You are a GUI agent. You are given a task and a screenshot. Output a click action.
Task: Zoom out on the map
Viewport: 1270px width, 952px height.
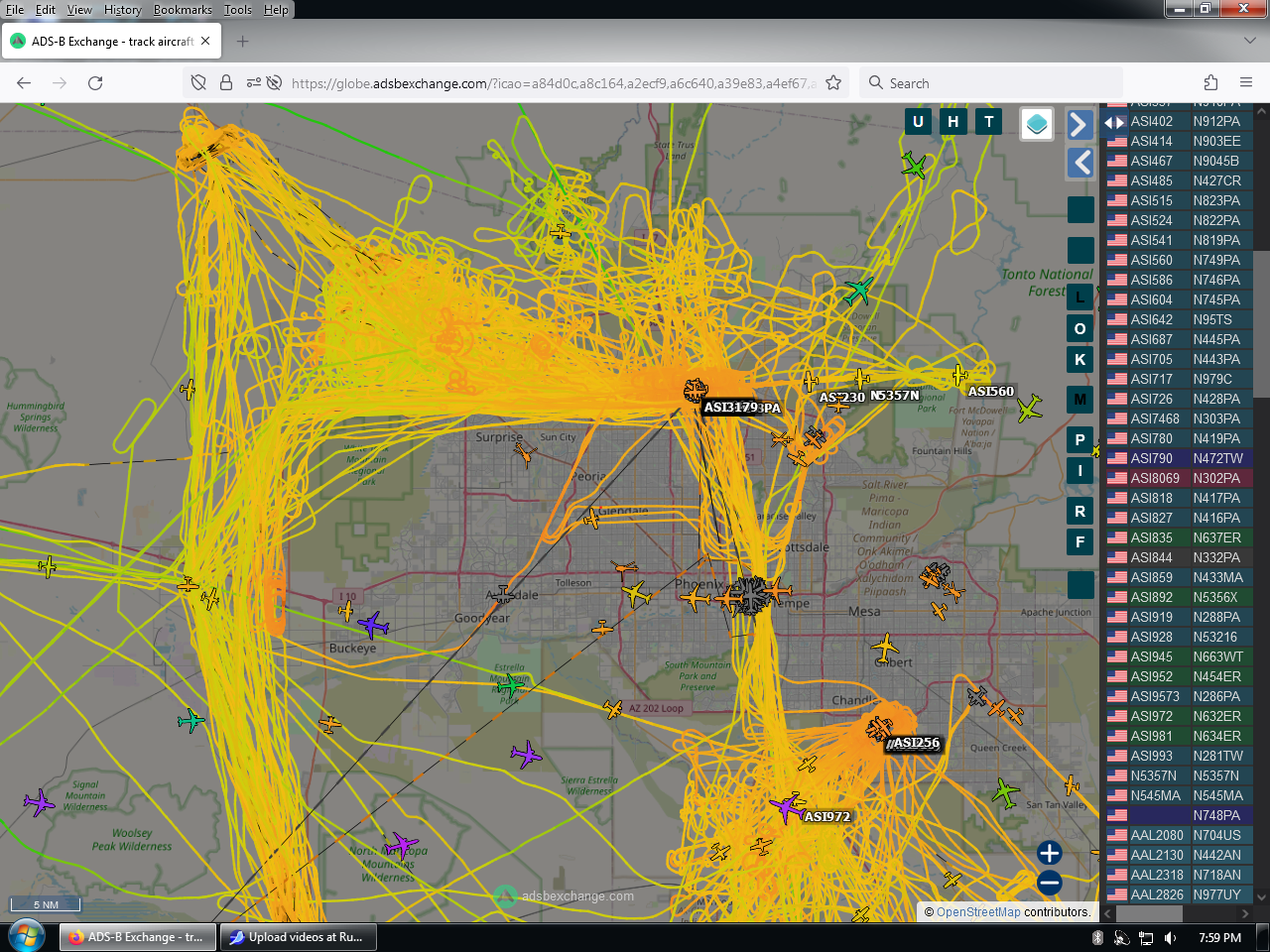pyautogui.click(x=1049, y=882)
